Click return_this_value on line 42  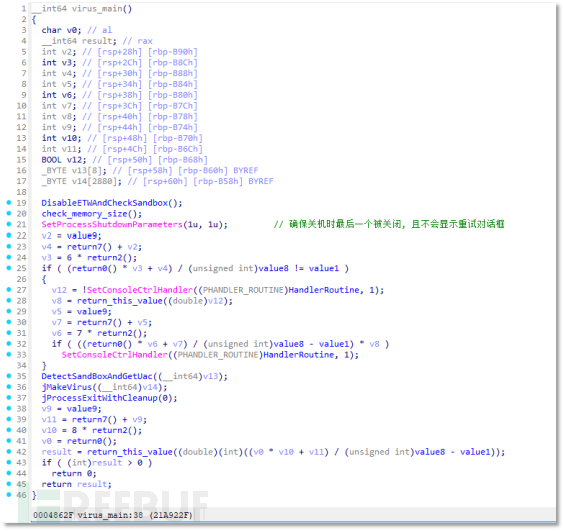[x=130, y=452]
